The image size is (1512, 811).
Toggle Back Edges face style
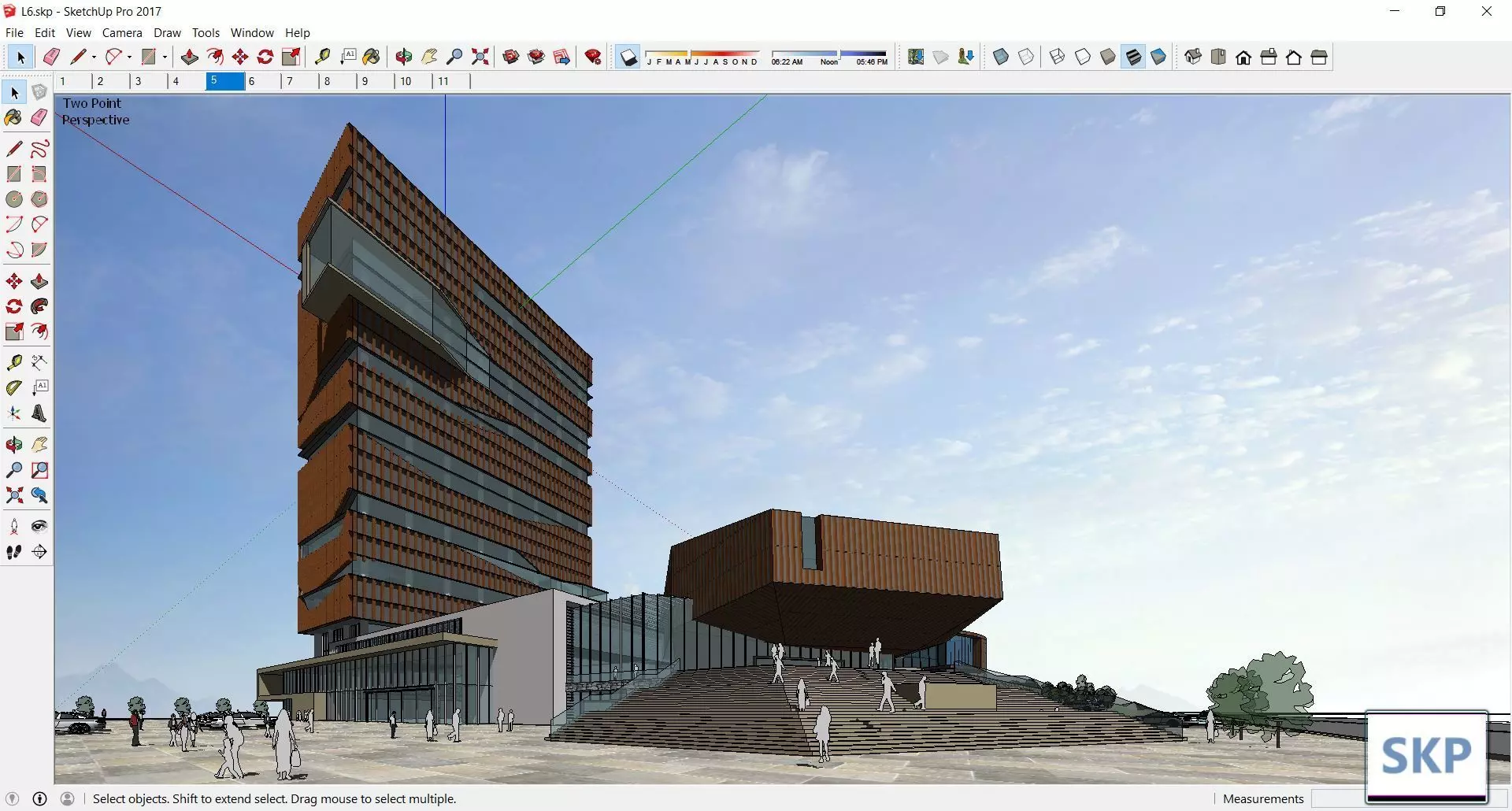(1026, 57)
